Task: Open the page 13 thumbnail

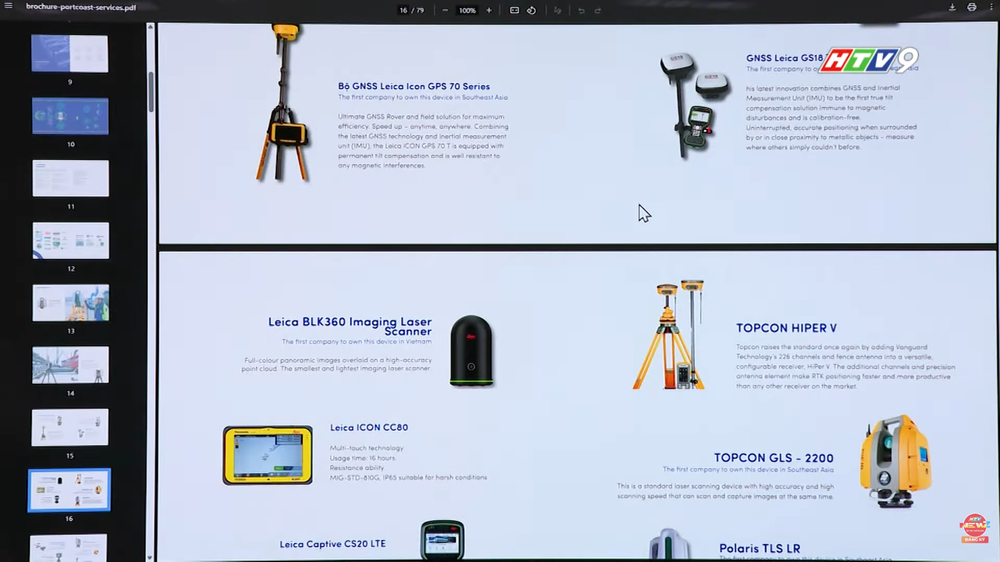Action: pyautogui.click(x=70, y=303)
